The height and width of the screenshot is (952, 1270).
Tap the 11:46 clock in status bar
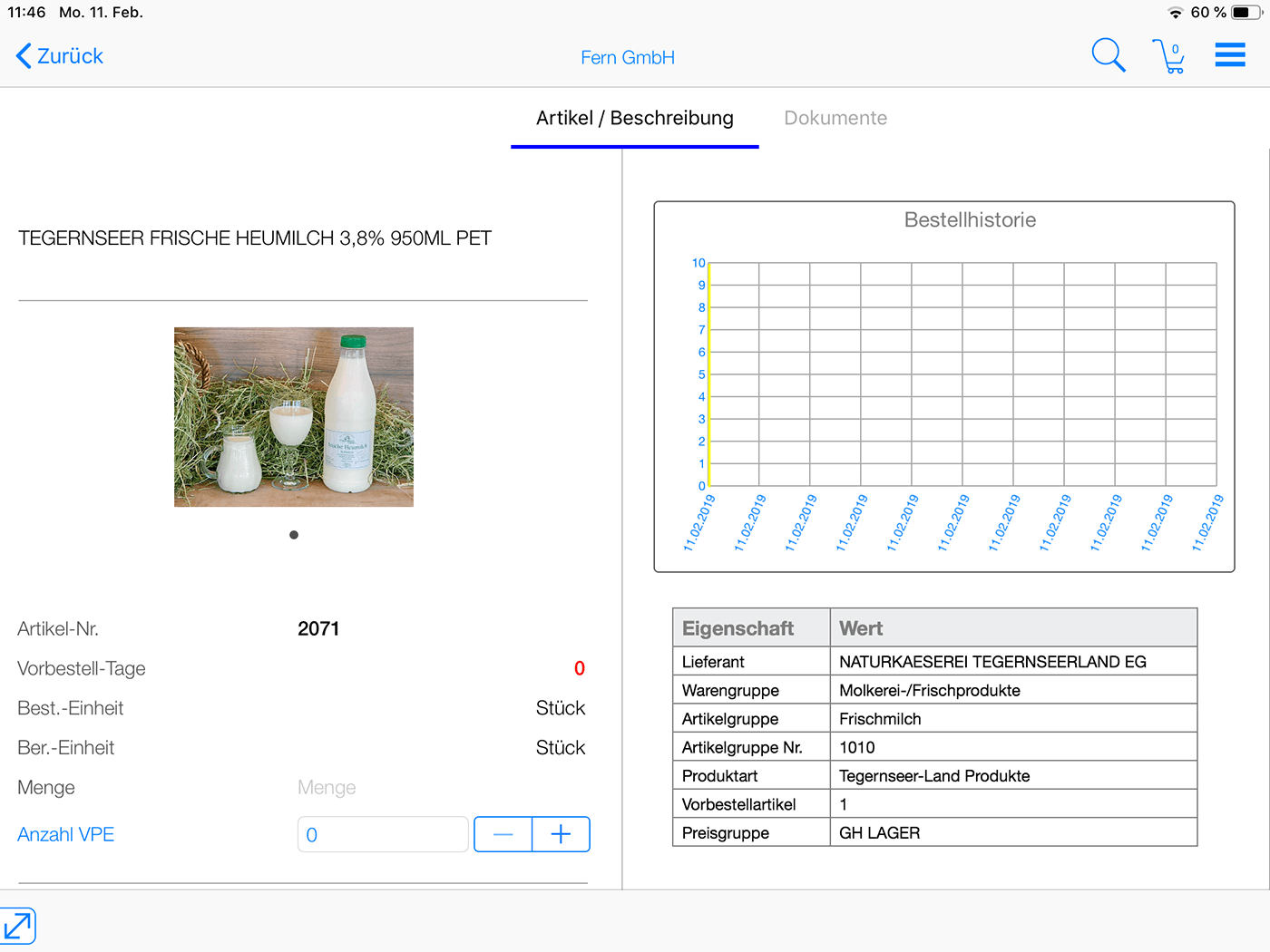(26, 12)
